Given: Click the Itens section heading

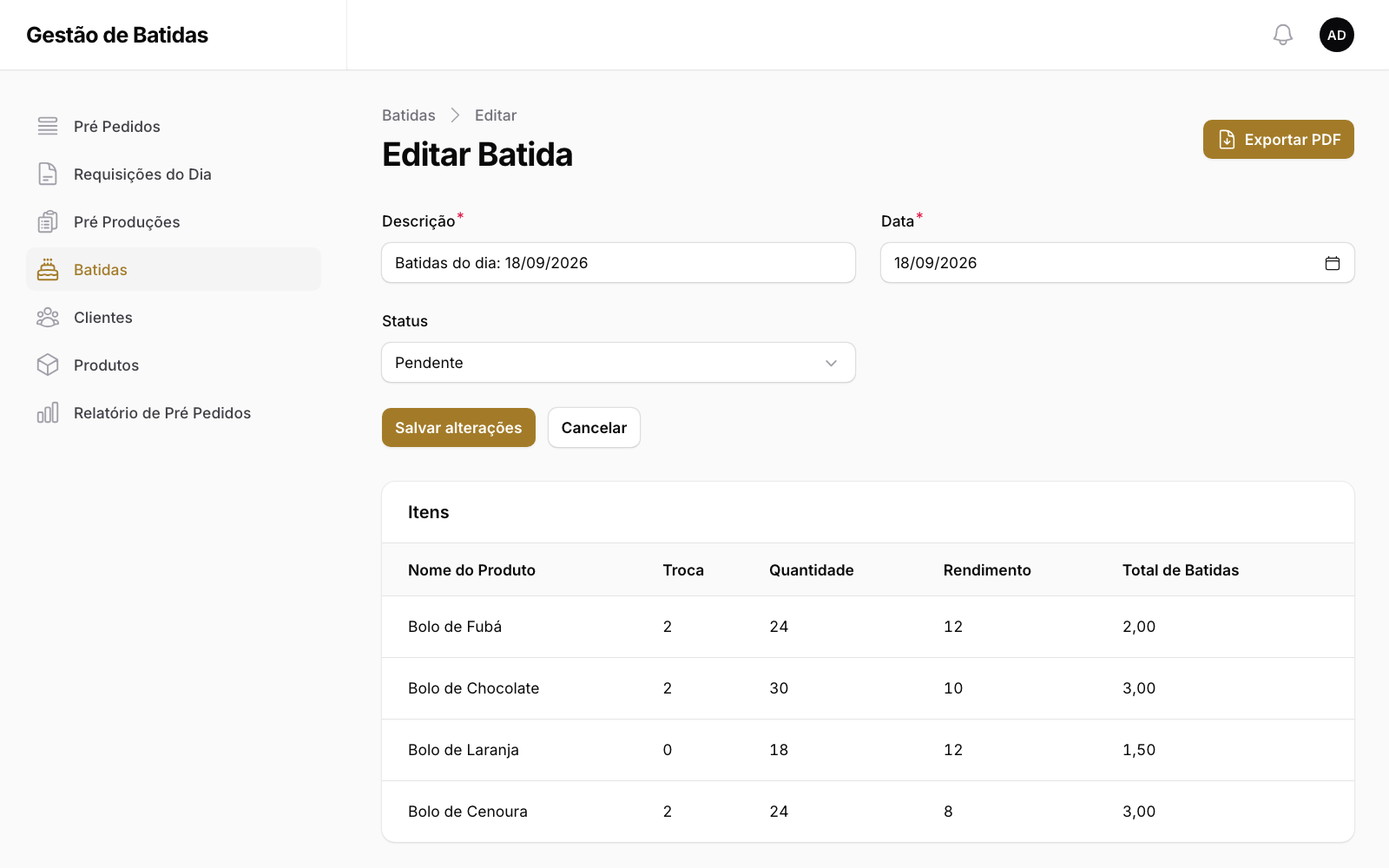Looking at the screenshot, I should click(x=429, y=512).
